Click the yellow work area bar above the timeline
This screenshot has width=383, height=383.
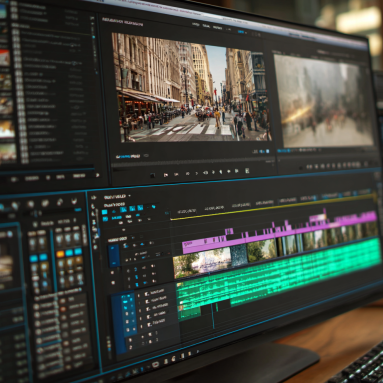273,207
